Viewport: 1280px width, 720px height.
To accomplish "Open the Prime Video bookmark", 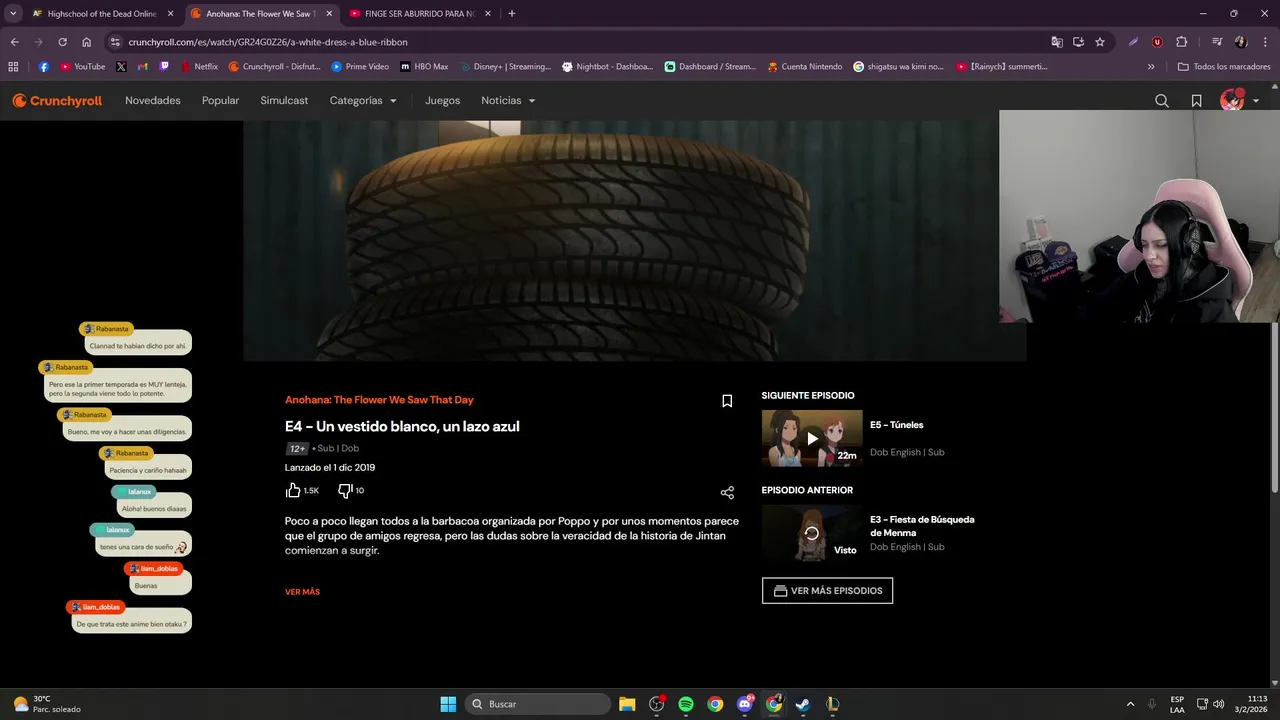I will pyautogui.click(x=360, y=67).
